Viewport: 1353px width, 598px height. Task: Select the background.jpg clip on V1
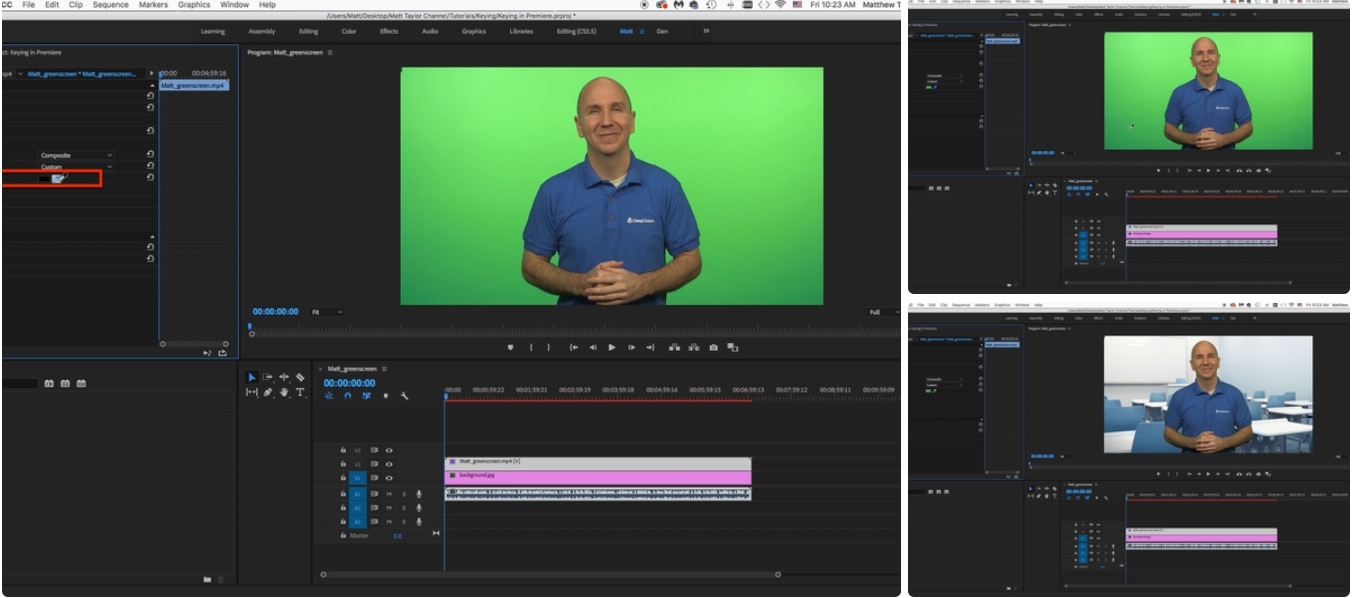pos(598,476)
